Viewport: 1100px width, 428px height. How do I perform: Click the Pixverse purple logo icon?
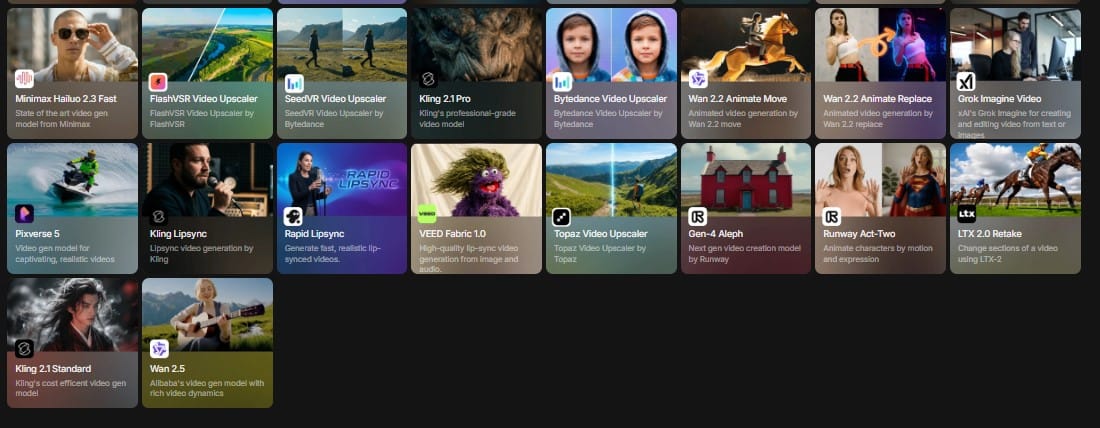point(24,214)
